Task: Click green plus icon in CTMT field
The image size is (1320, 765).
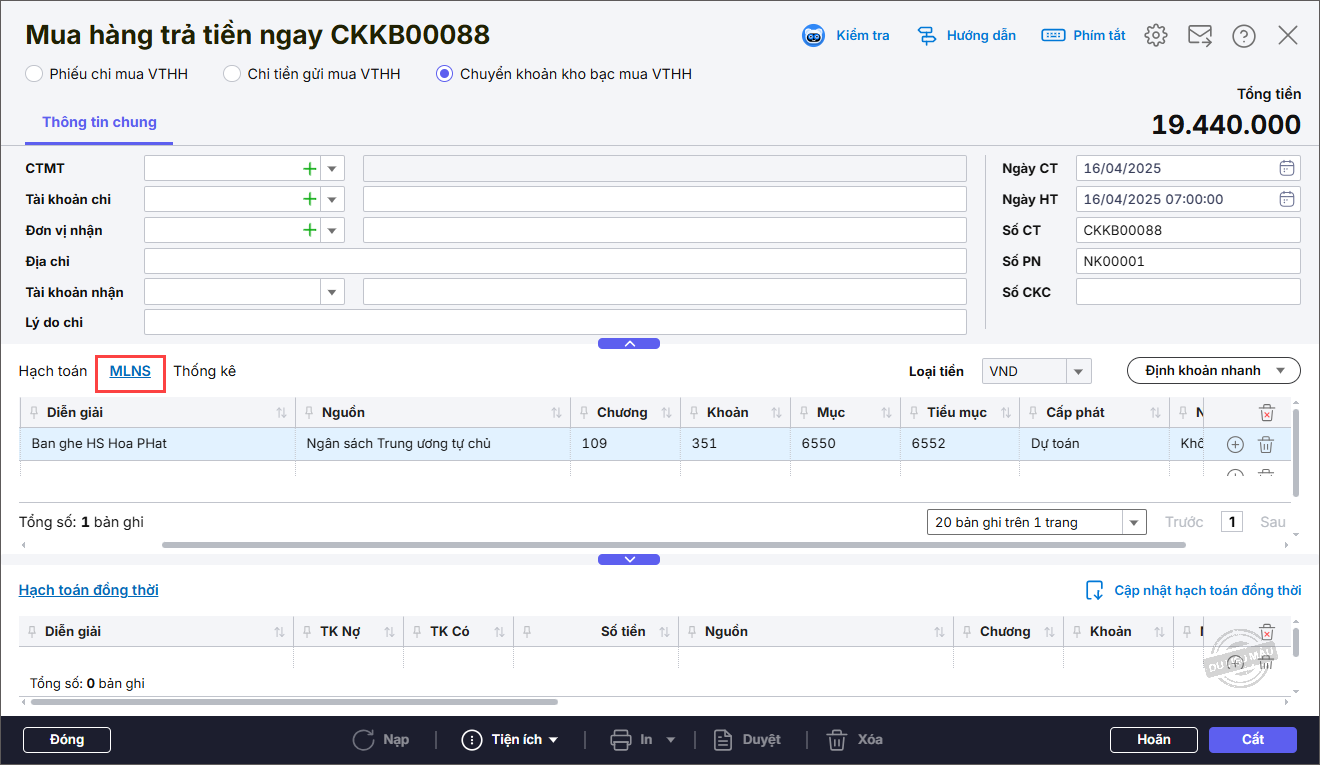Action: click(310, 169)
